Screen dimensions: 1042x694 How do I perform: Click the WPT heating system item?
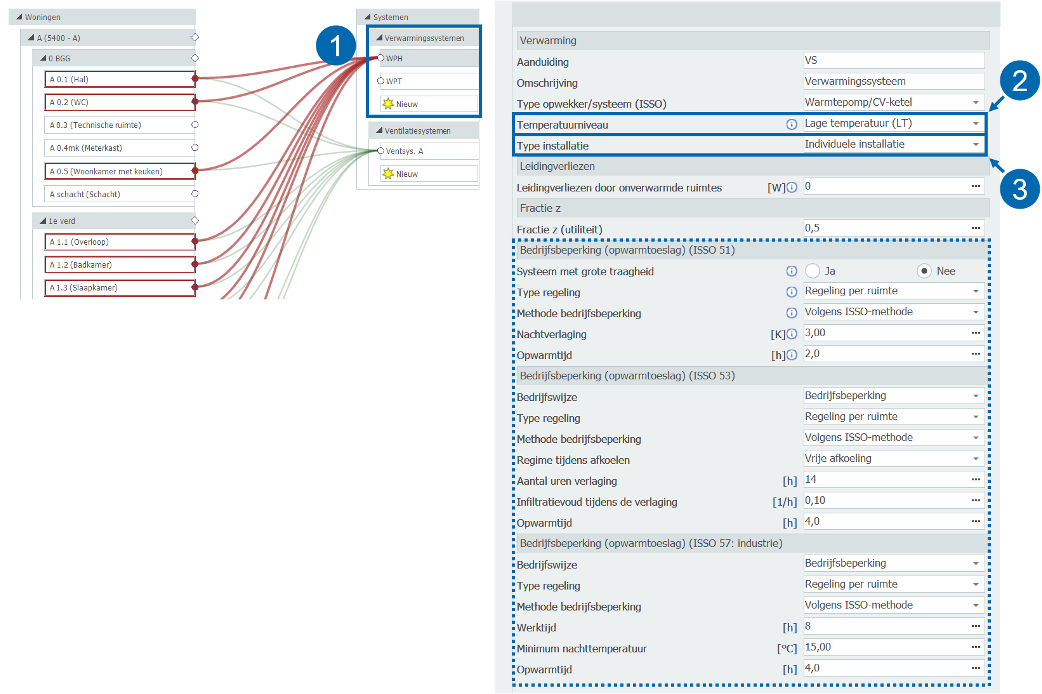430,81
